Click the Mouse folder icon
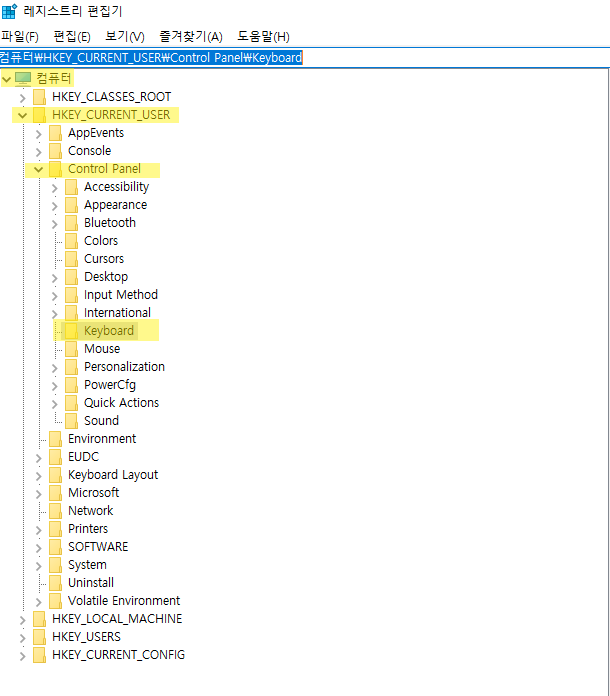This screenshot has width=610, height=696. [71, 348]
